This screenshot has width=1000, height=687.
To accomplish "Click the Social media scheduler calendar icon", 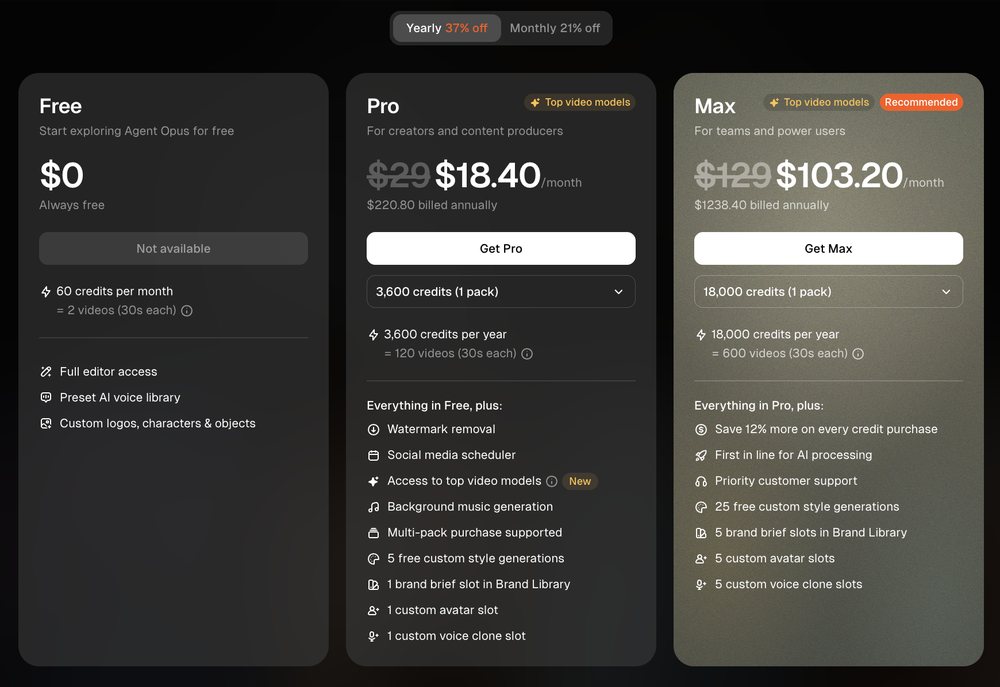I will point(374,455).
